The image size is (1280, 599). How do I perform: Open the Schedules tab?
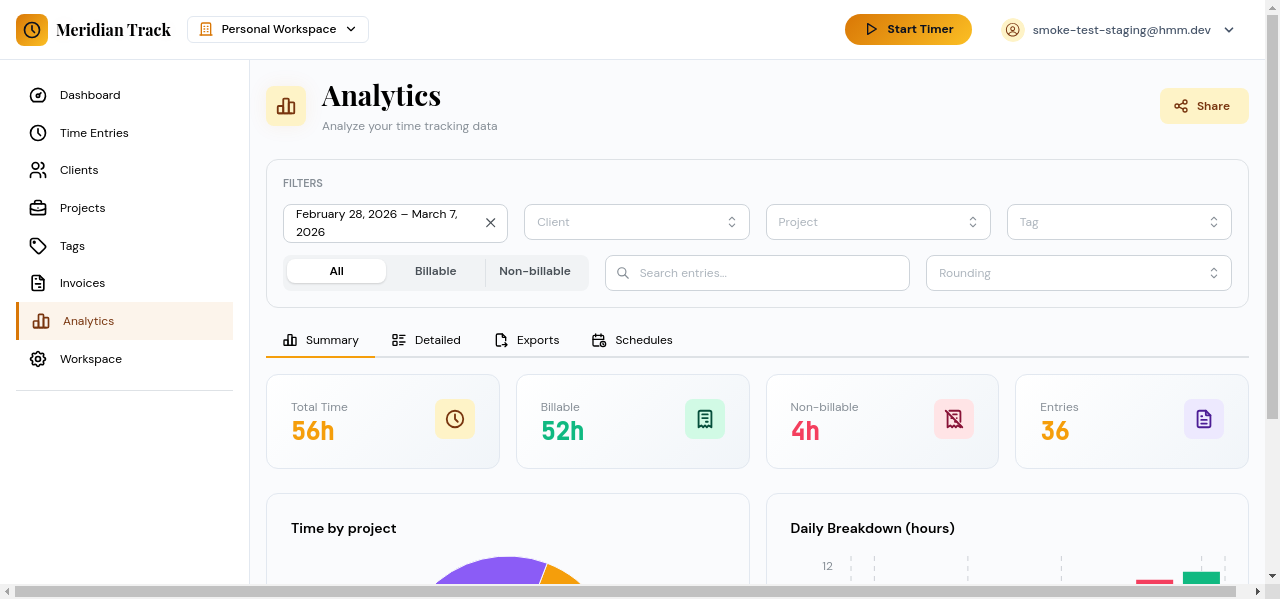tap(632, 340)
